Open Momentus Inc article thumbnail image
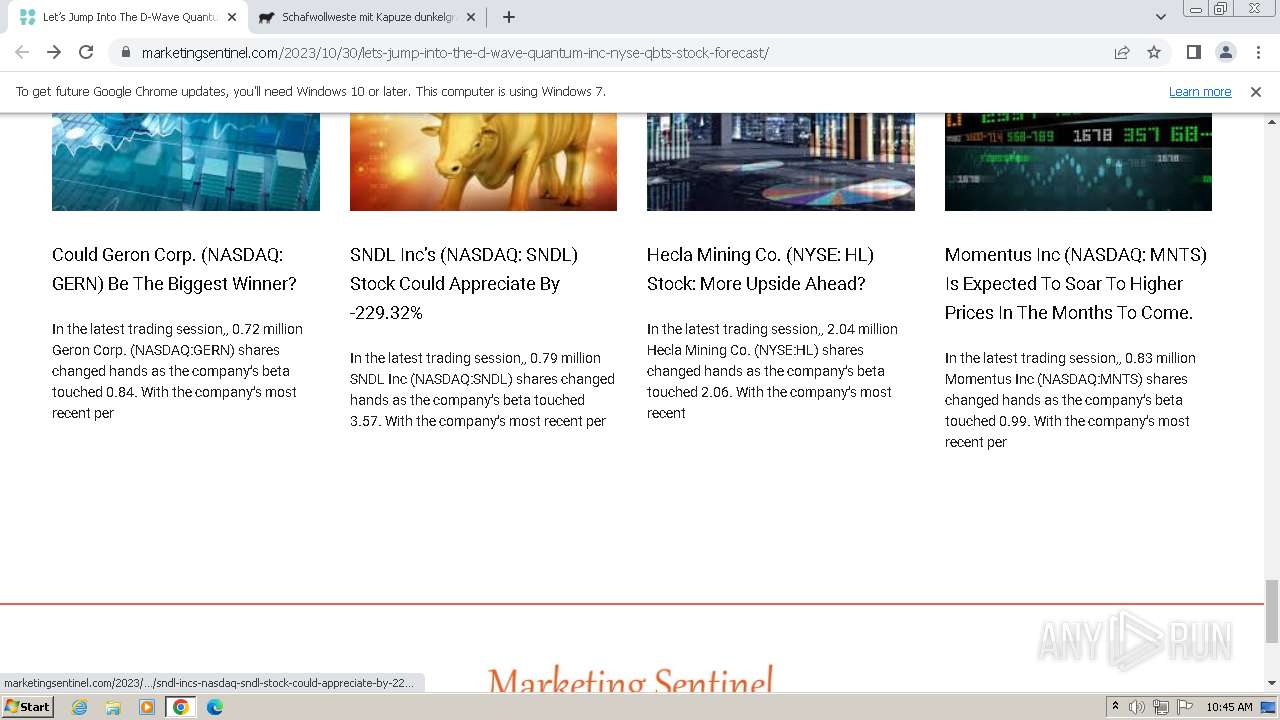Viewport: 1280px width, 720px height. (1078, 161)
